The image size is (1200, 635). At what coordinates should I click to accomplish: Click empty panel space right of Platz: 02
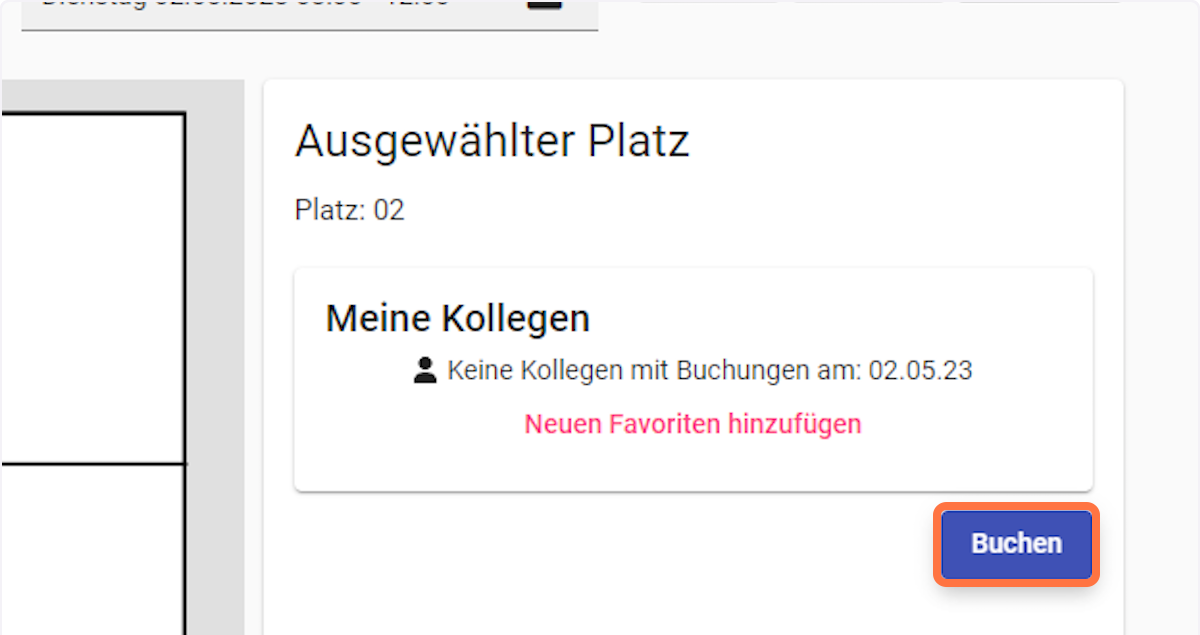[x=750, y=211]
